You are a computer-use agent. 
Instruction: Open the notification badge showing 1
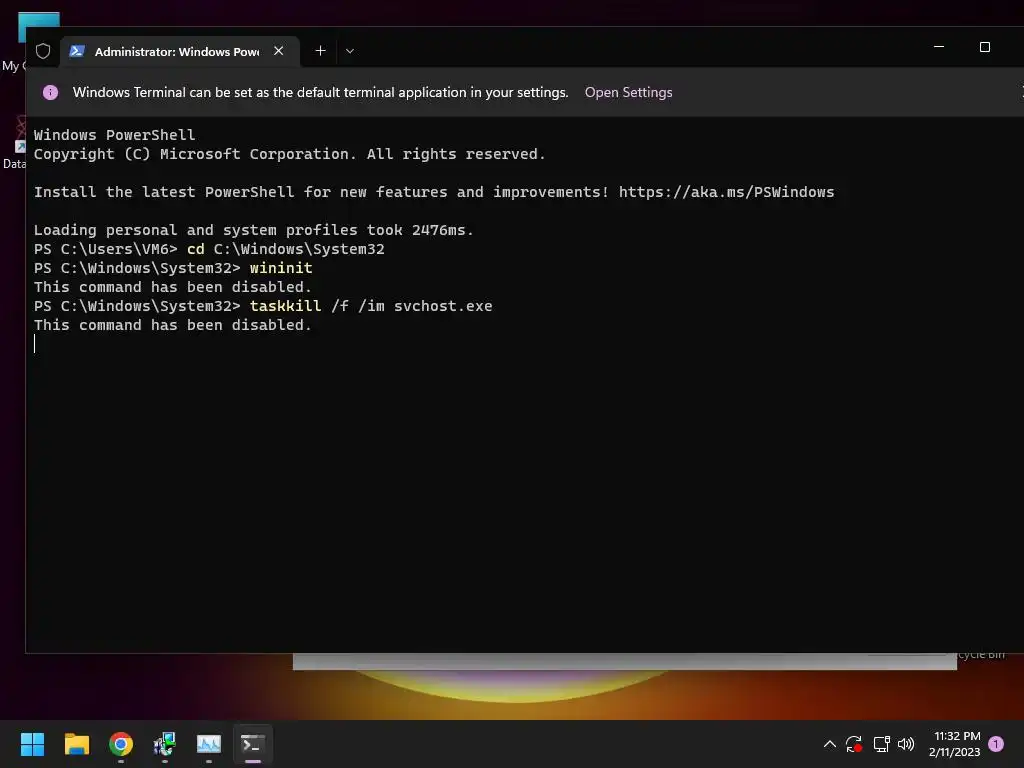pyautogui.click(x=996, y=744)
